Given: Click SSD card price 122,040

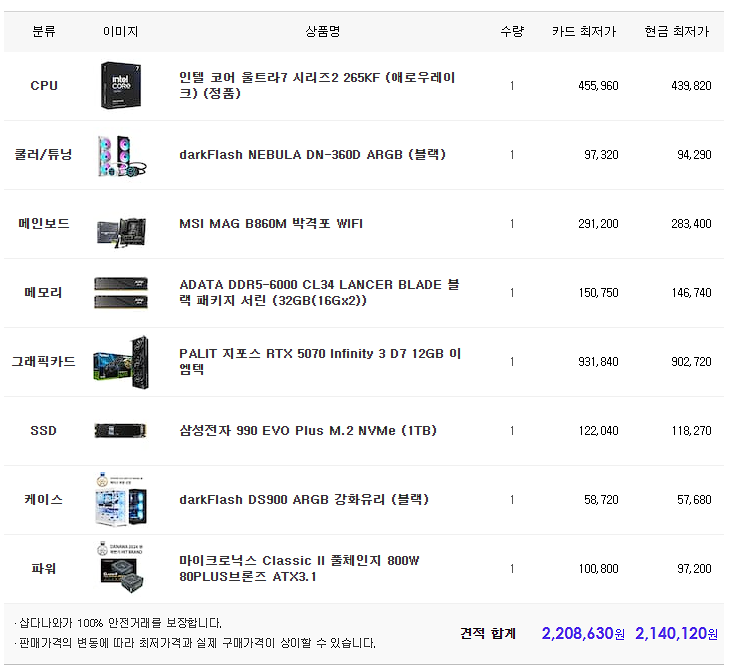Looking at the screenshot, I should [x=598, y=431].
